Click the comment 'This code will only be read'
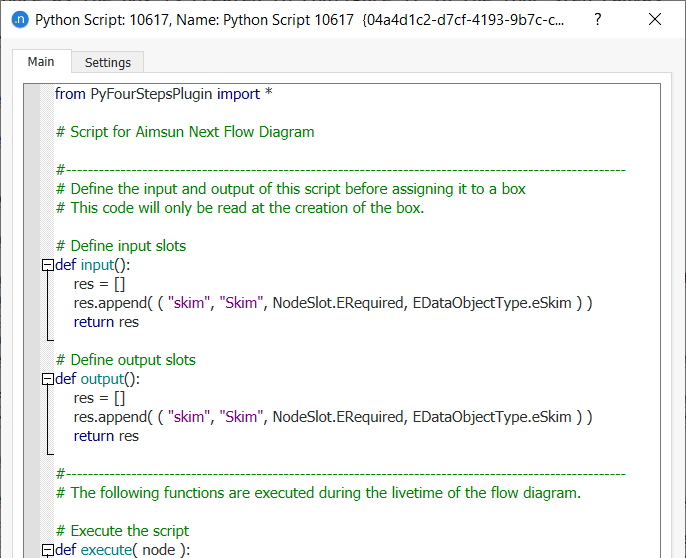Image resolution: width=686 pixels, height=558 pixels. coord(240,207)
